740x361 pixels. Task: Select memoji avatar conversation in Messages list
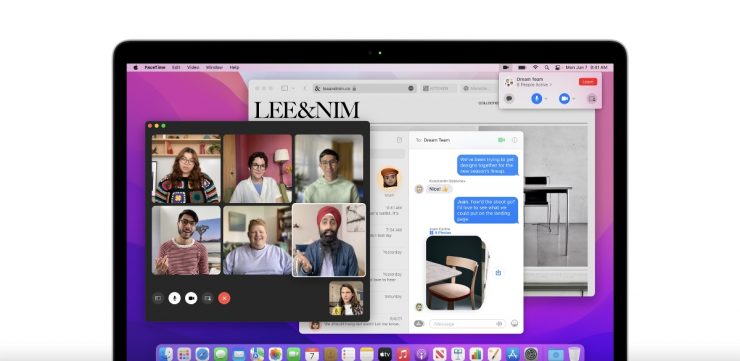(389, 179)
